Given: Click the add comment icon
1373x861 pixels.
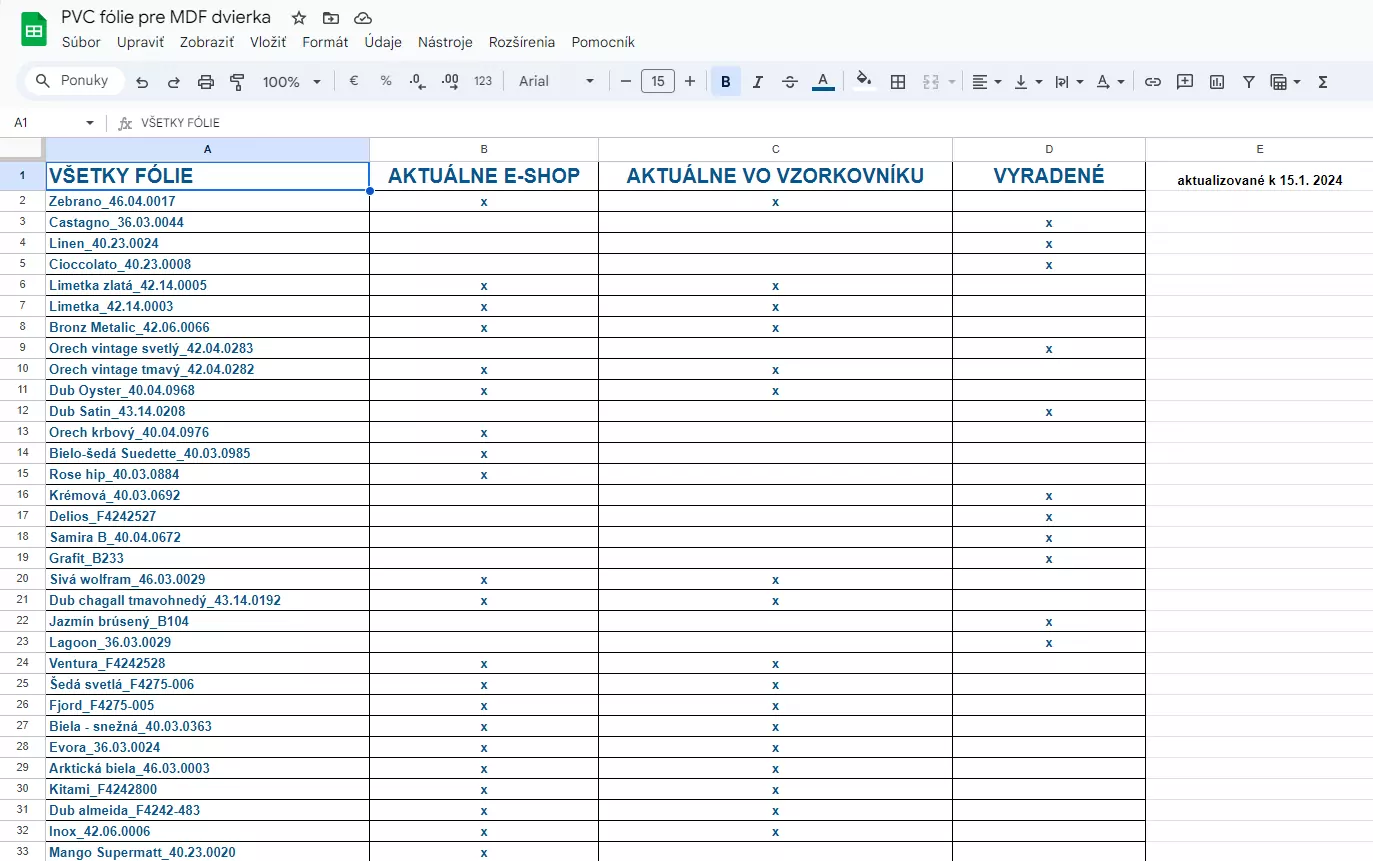Looking at the screenshot, I should pyautogui.click(x=1185, y=82).
